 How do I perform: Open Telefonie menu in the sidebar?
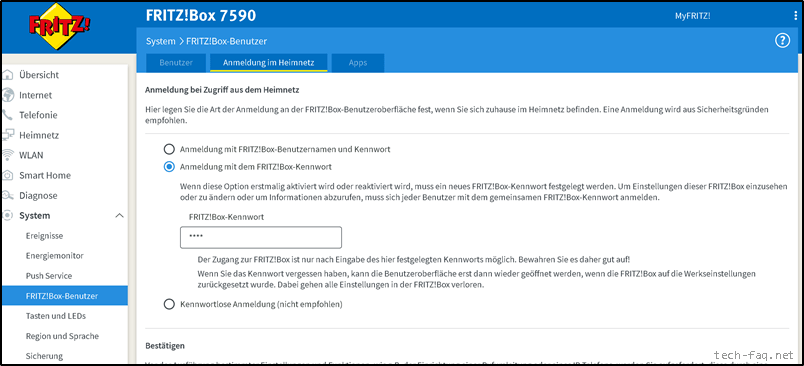(x=38, y=115)
